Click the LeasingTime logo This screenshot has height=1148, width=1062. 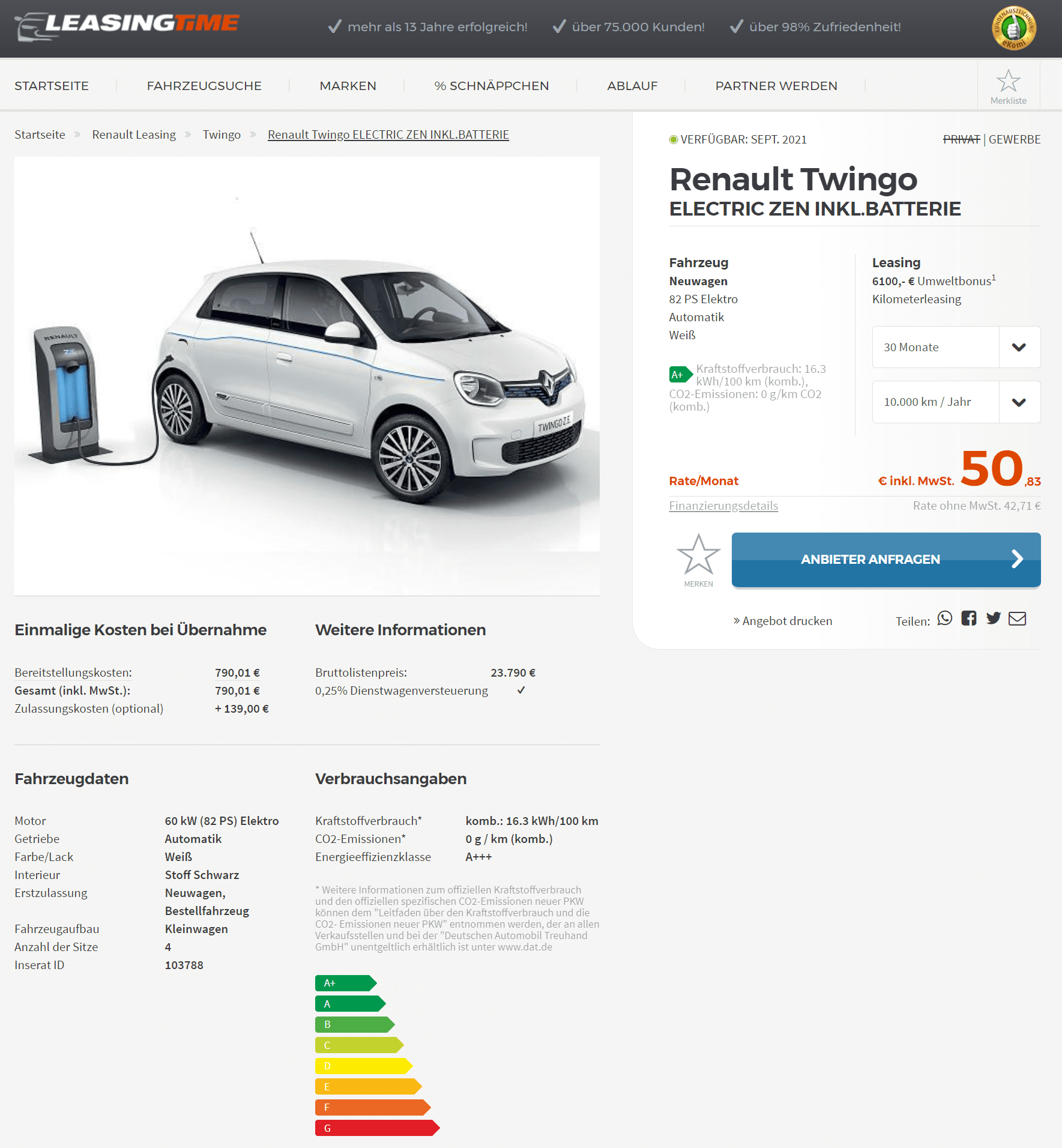[x=127, y=26]
